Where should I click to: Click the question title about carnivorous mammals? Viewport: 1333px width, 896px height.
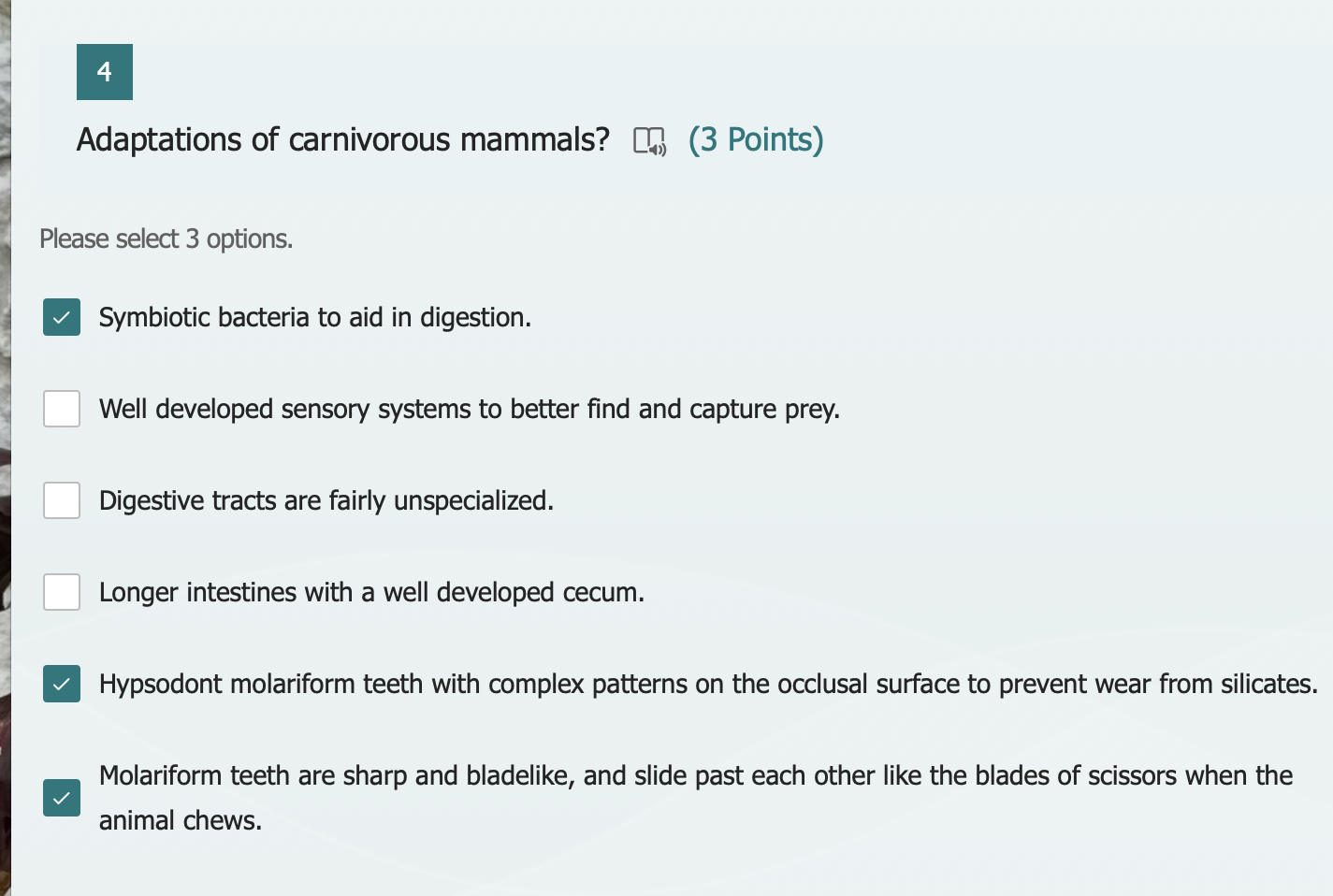pos(341,139)
